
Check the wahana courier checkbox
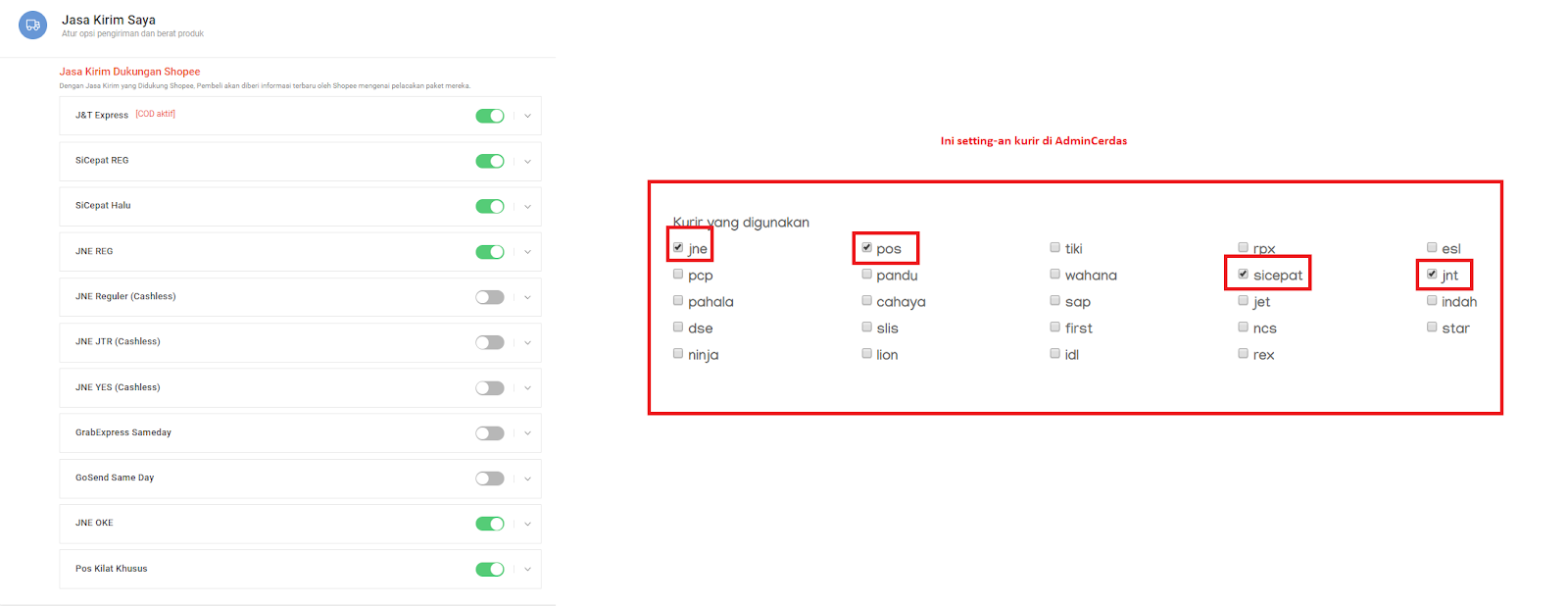click(1055, 274)
